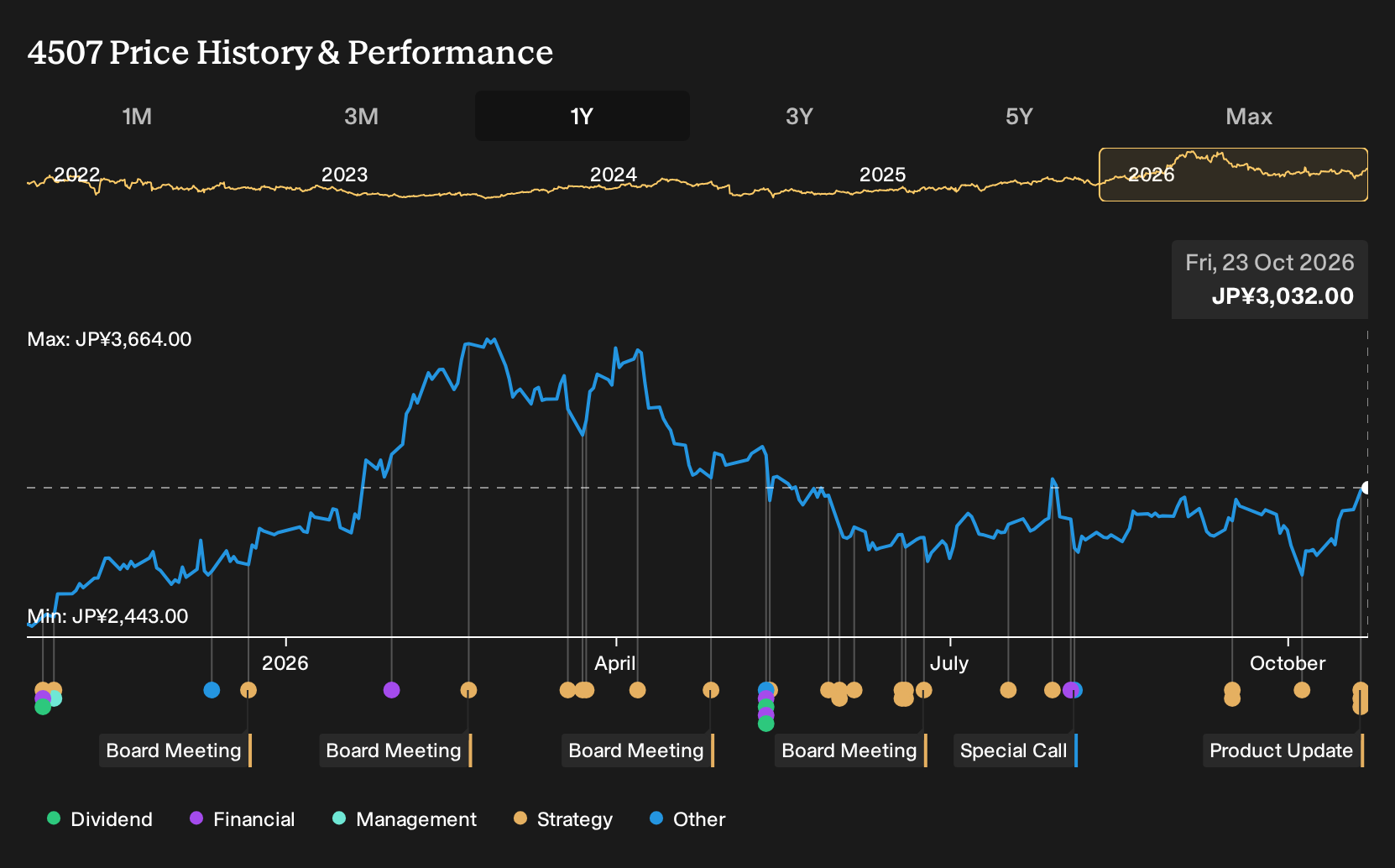Click the Strategy dot just left of October
The width and height of the screenshot is (1395, 868).
click(x=1232, y=690)
